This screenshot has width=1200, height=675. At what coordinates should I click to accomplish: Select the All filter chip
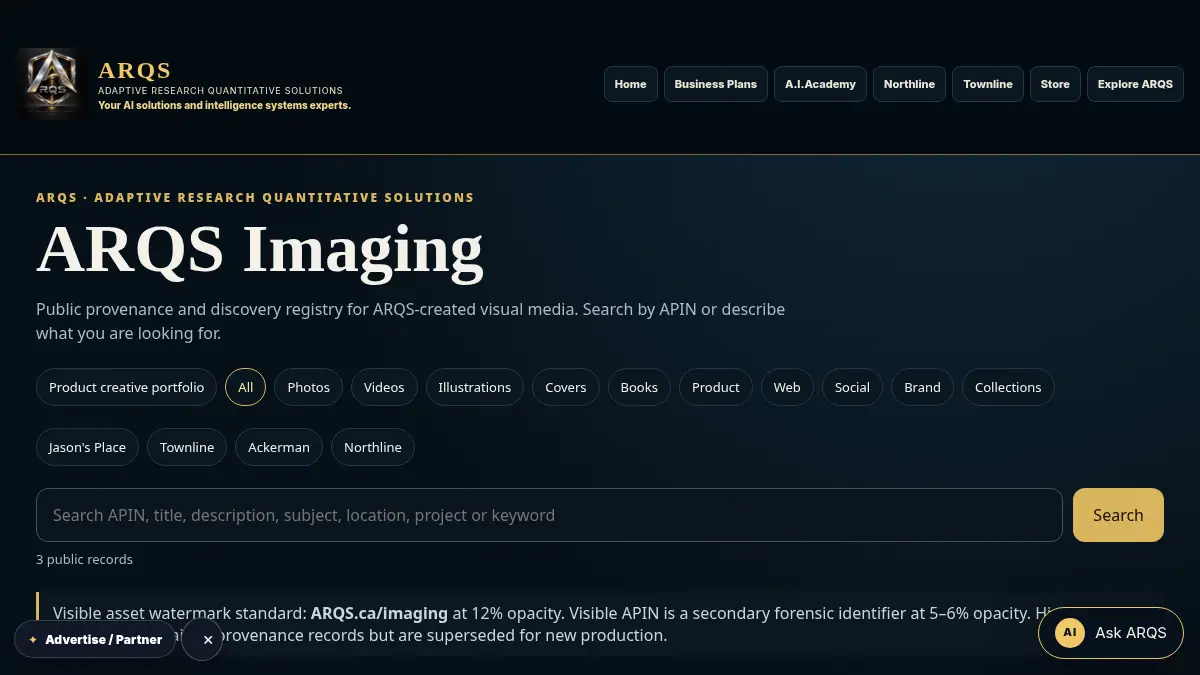[x=245, y=387]
